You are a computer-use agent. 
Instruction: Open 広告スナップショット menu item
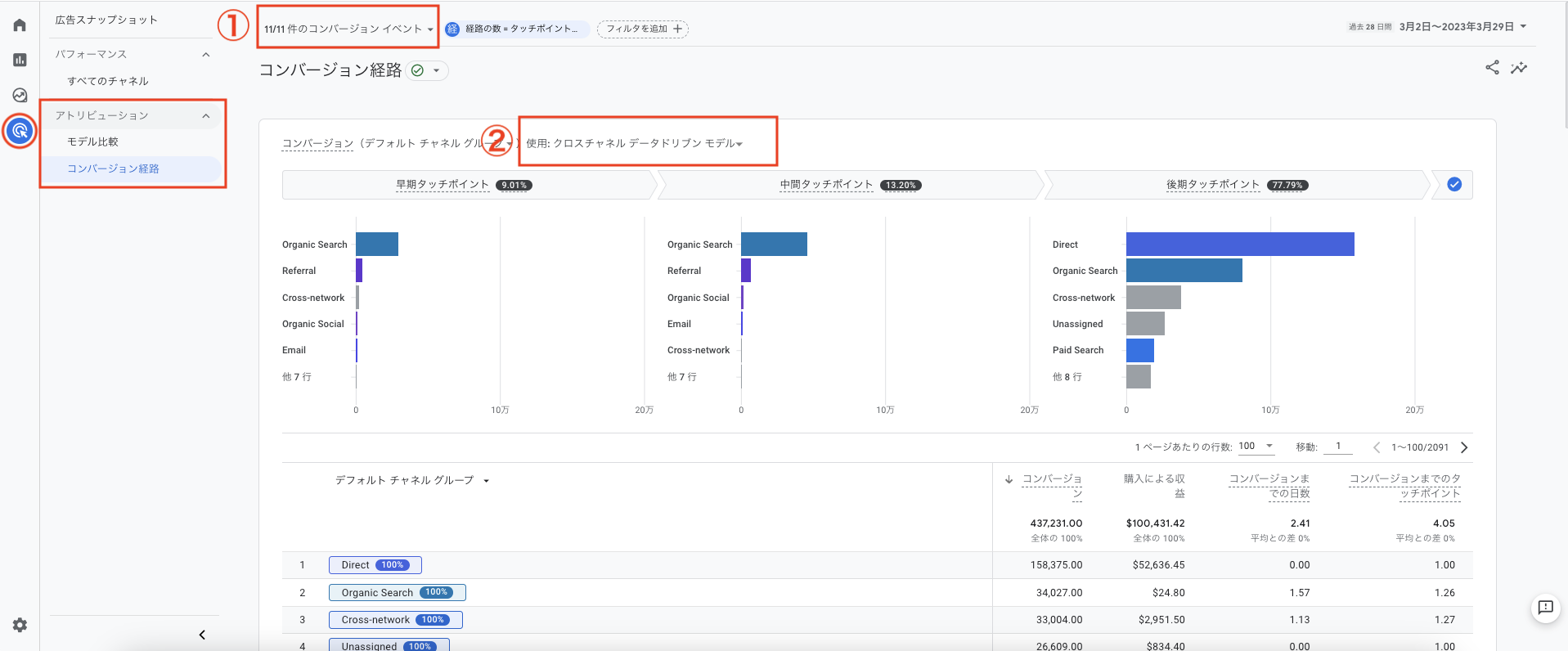(x=106, y=20)
